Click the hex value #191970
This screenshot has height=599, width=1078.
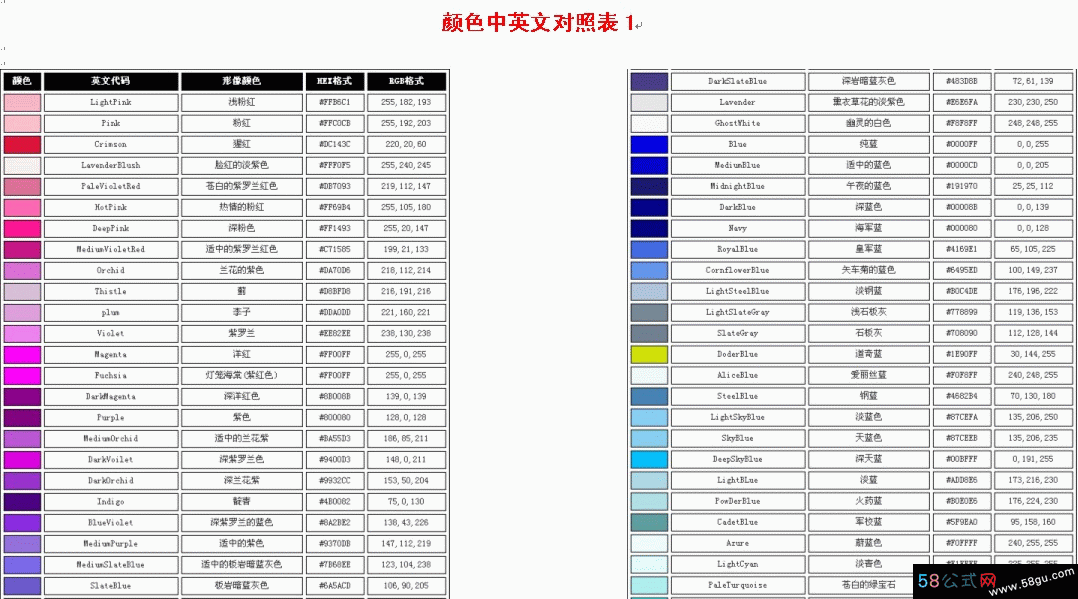pos(962,186)
